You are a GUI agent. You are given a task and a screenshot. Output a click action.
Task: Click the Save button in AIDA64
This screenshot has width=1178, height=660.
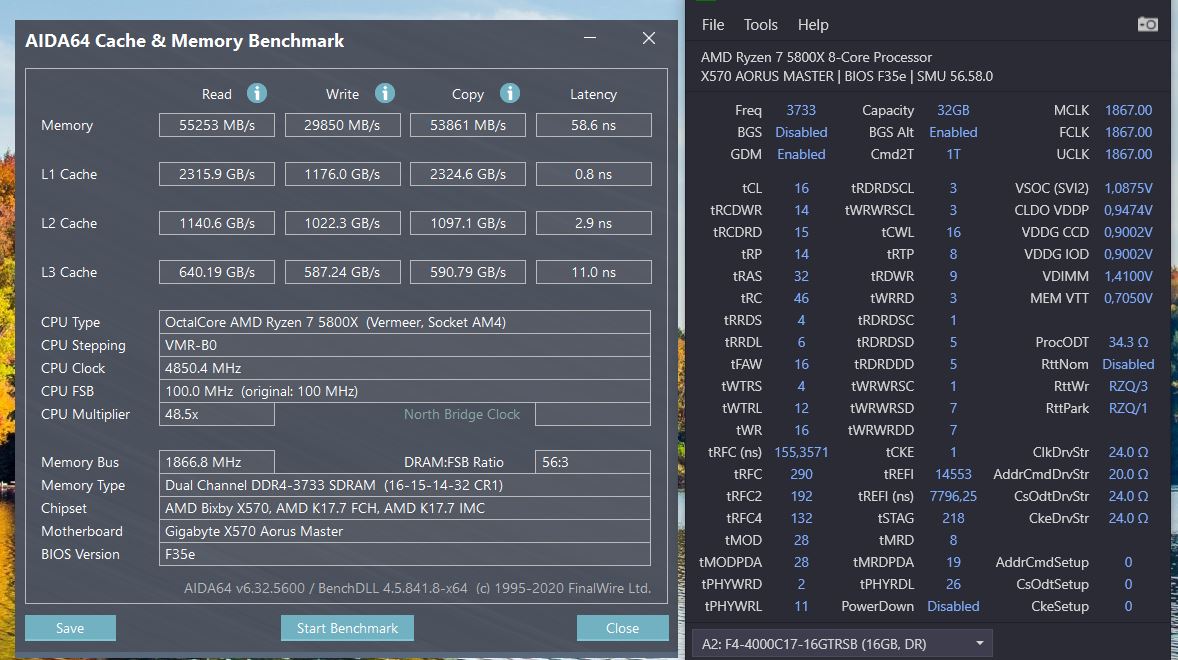[x=70, y=628]
